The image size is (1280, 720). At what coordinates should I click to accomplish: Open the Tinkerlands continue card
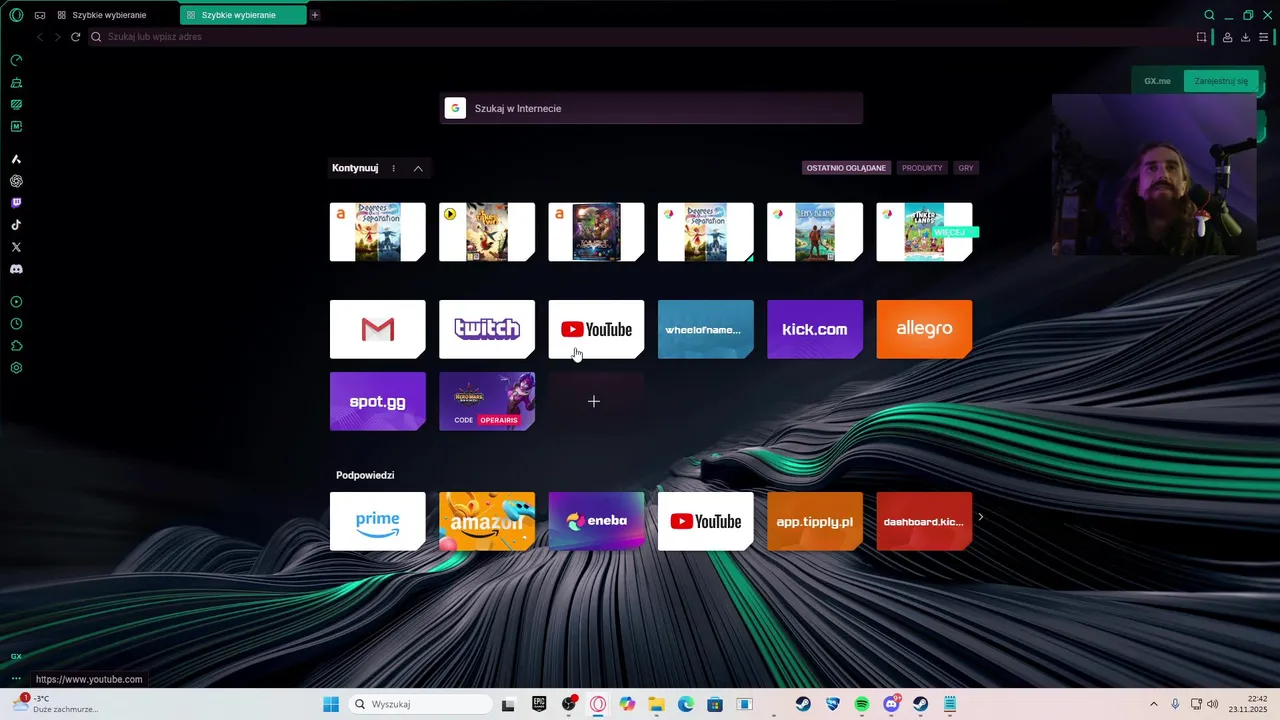(924, 232)
